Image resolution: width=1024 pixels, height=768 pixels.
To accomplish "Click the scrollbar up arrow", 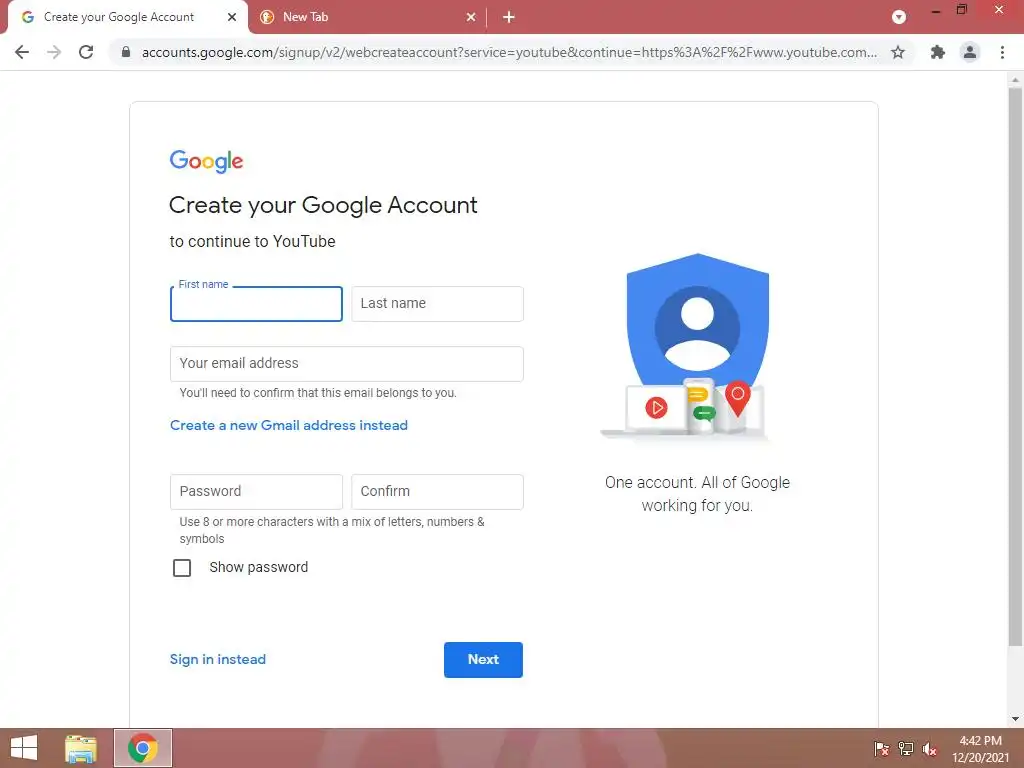I will click(1015, 80).
